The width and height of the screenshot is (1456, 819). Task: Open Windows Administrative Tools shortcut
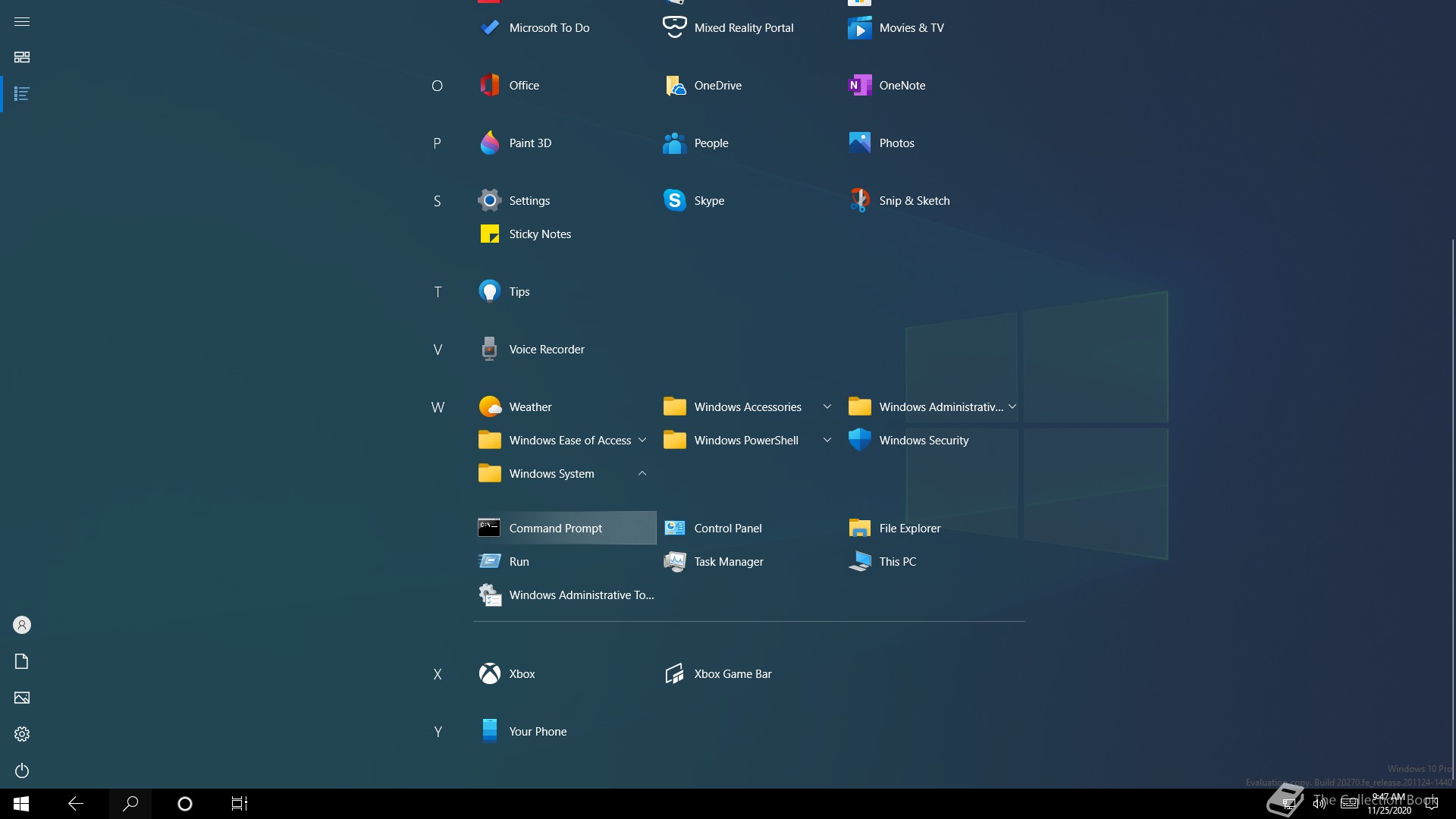(563, 595)
